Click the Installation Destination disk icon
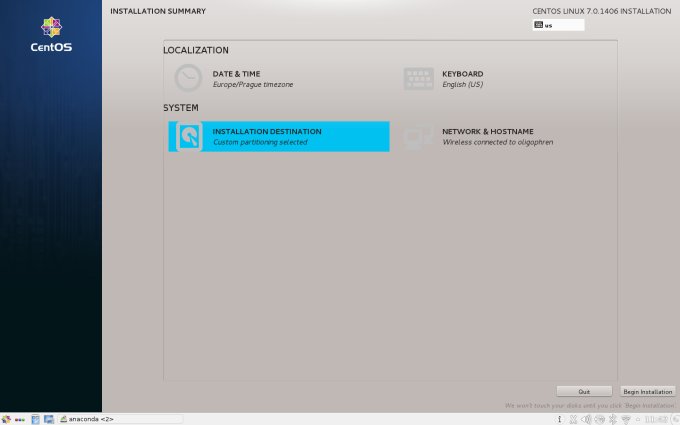Viewport: 680px width, 425px height. [189, 137]
